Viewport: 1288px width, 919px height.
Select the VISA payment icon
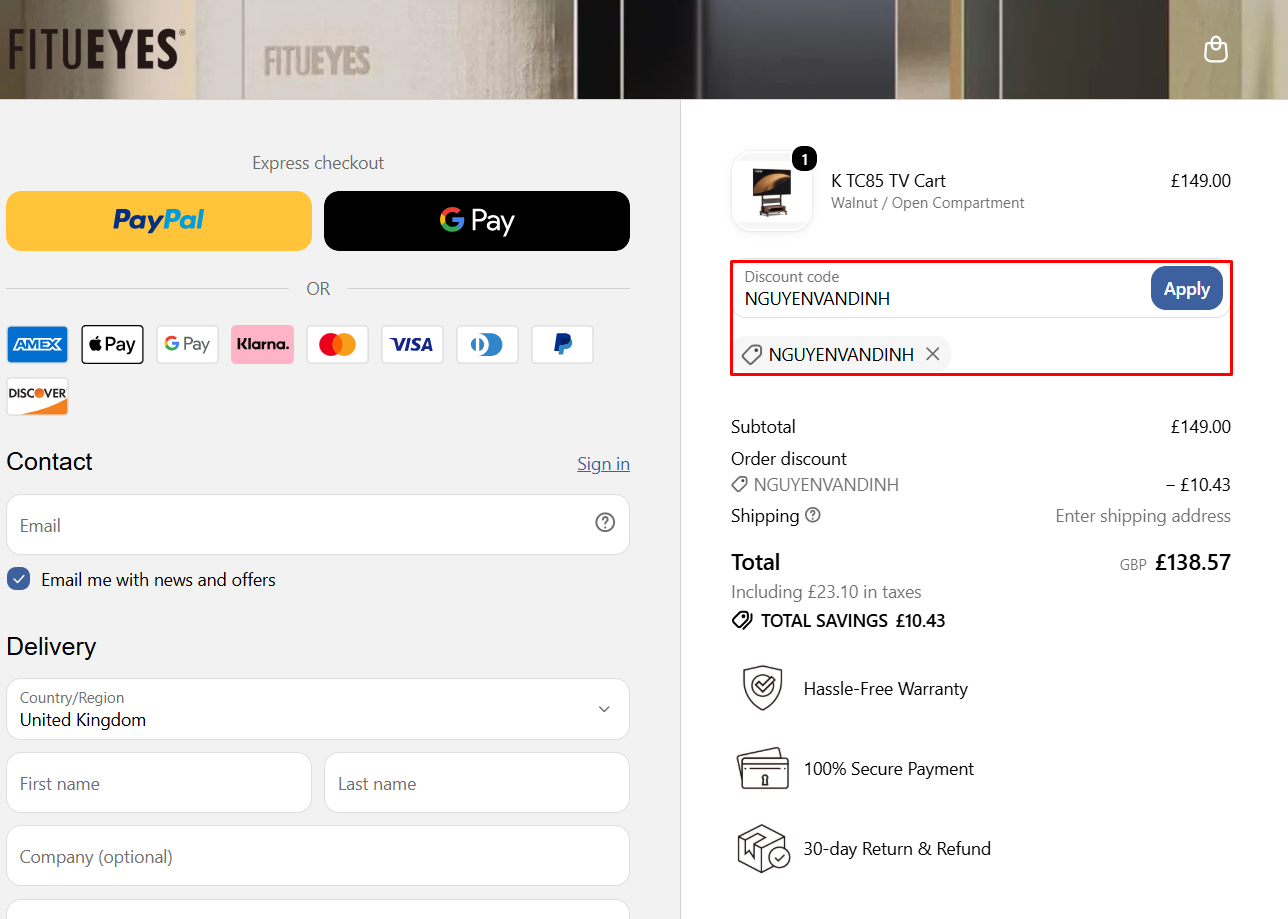[412, 344]
